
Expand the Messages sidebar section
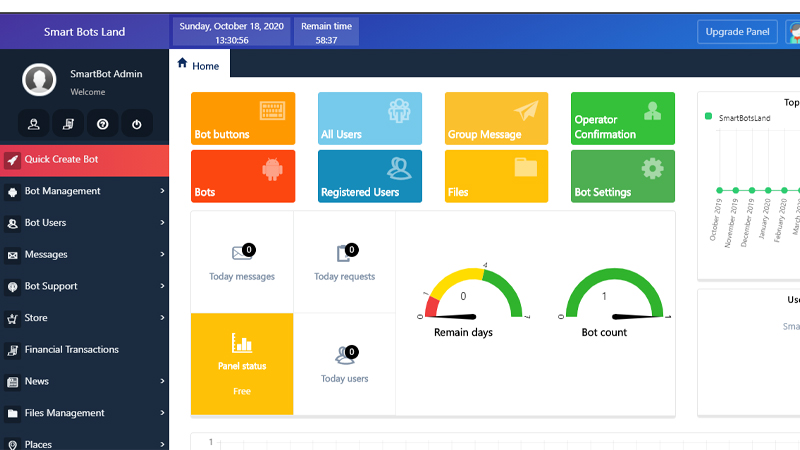click(x=84, y=255)
